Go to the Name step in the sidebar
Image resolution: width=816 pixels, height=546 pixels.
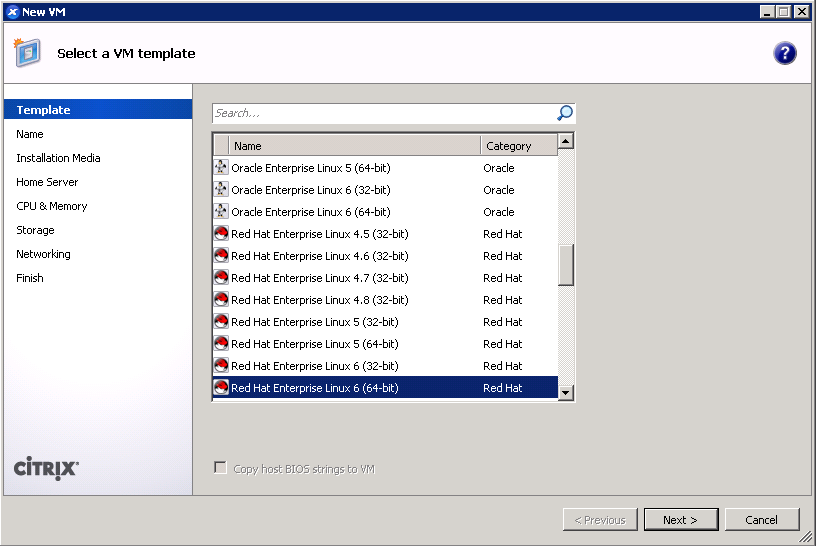(x=30, y=134)
